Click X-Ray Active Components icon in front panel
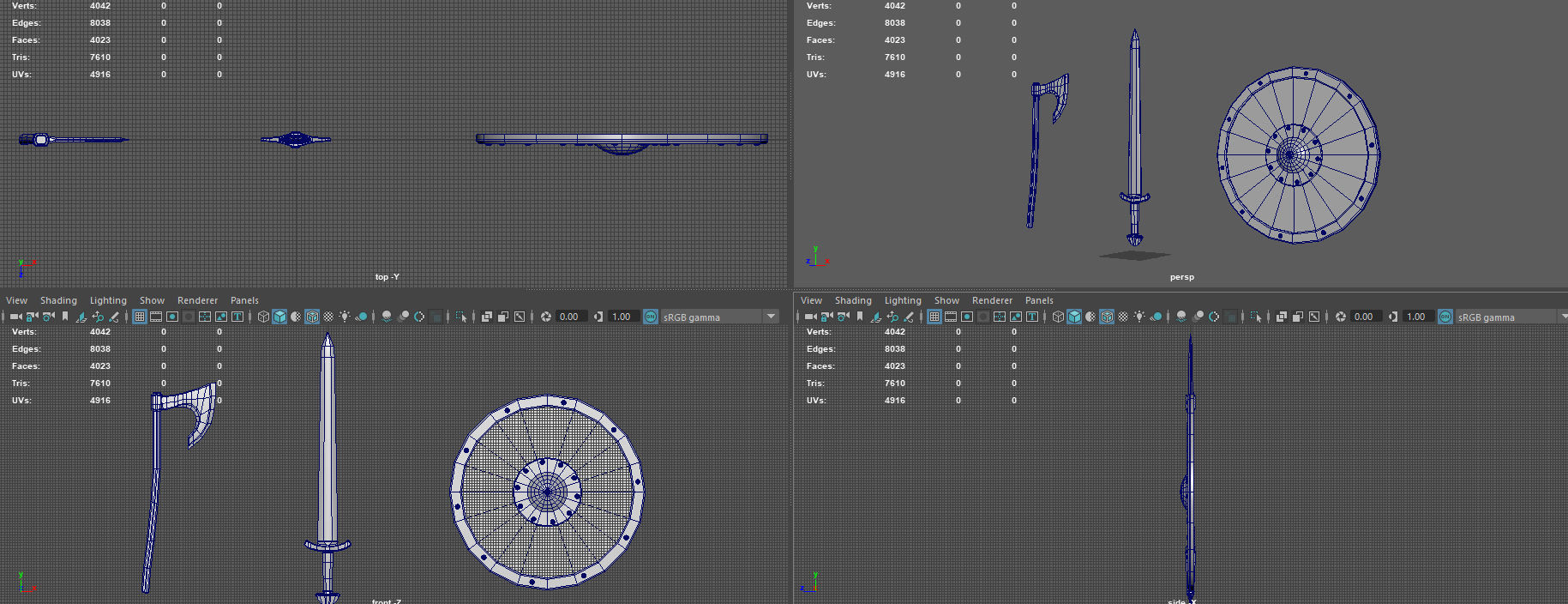Image resolution: width=1568 pixels, height=604 pixels. pos(503,317)
